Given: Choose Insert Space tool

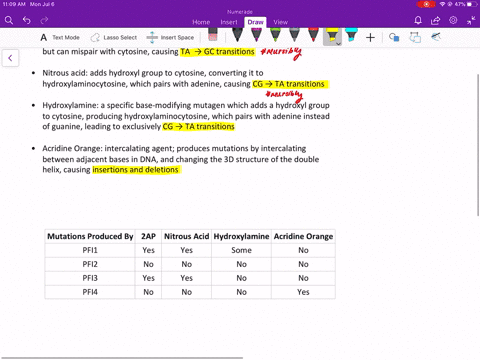Looking at the screenshot, I should point(170,37).
